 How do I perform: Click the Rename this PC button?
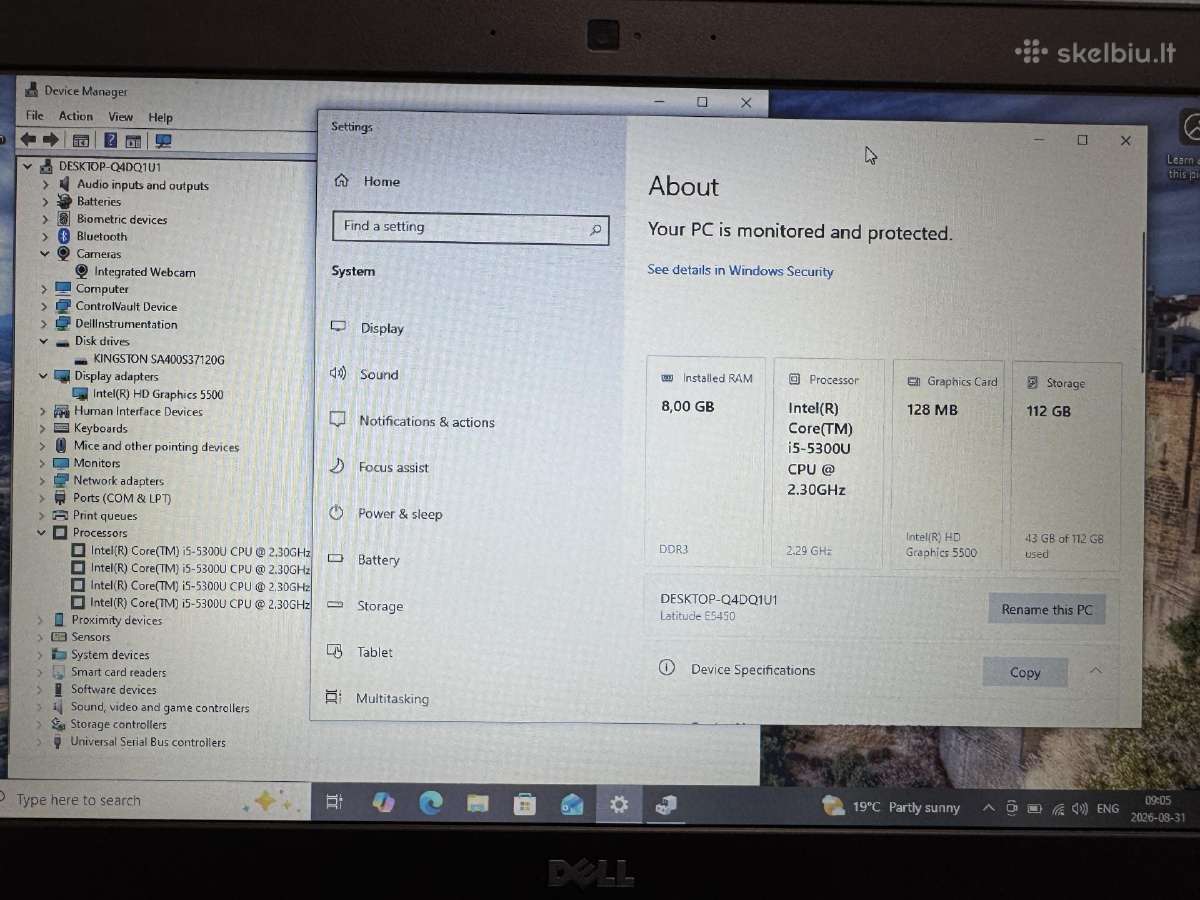click(x=1047, y=609)
